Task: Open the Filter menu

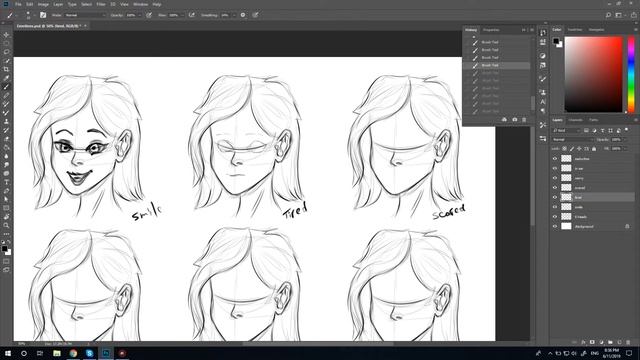Action: click(101, 4)
